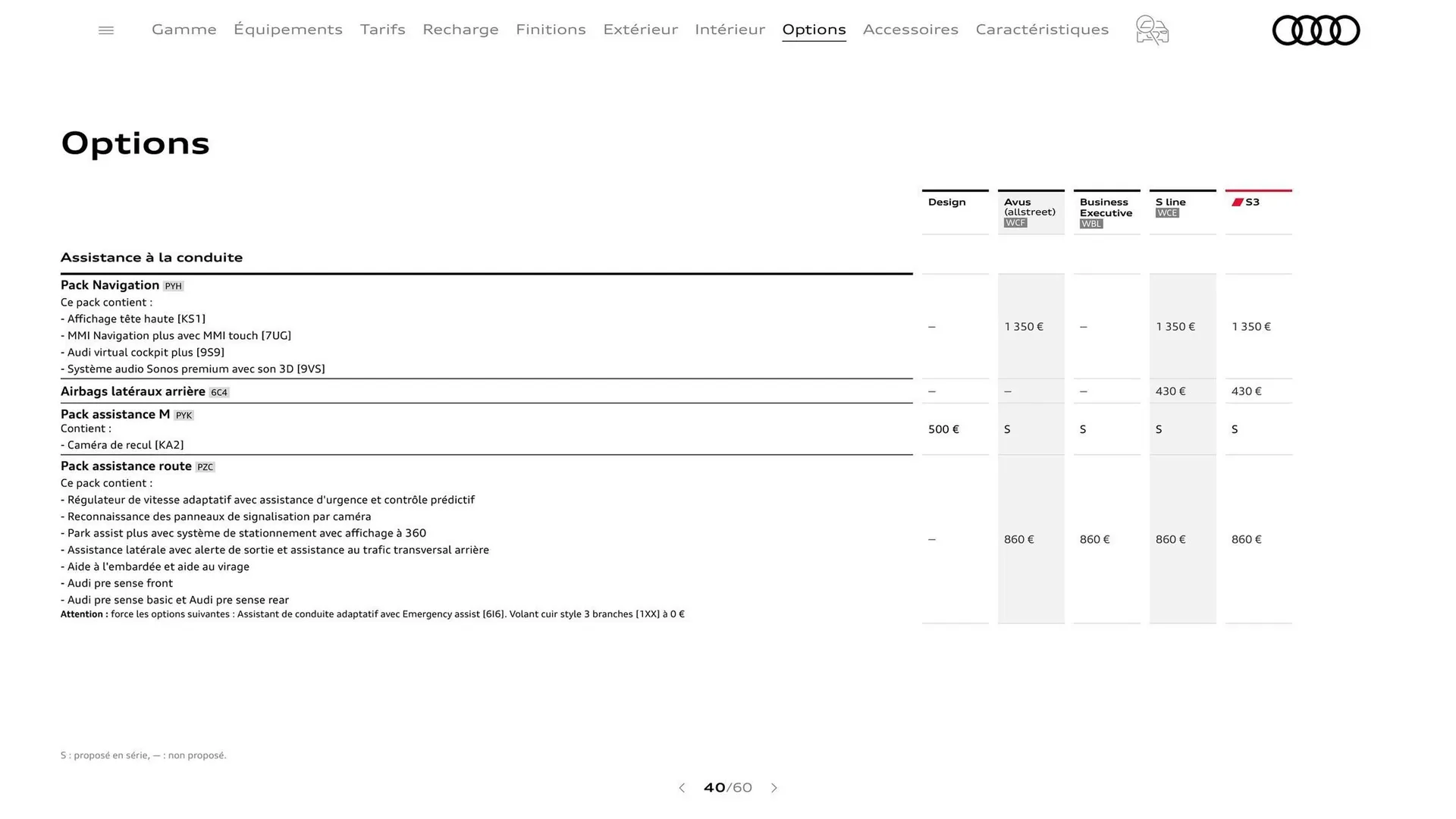Expand the Pack assistance M row
This screenshot has height=819, width=1456.
[115, 414]
